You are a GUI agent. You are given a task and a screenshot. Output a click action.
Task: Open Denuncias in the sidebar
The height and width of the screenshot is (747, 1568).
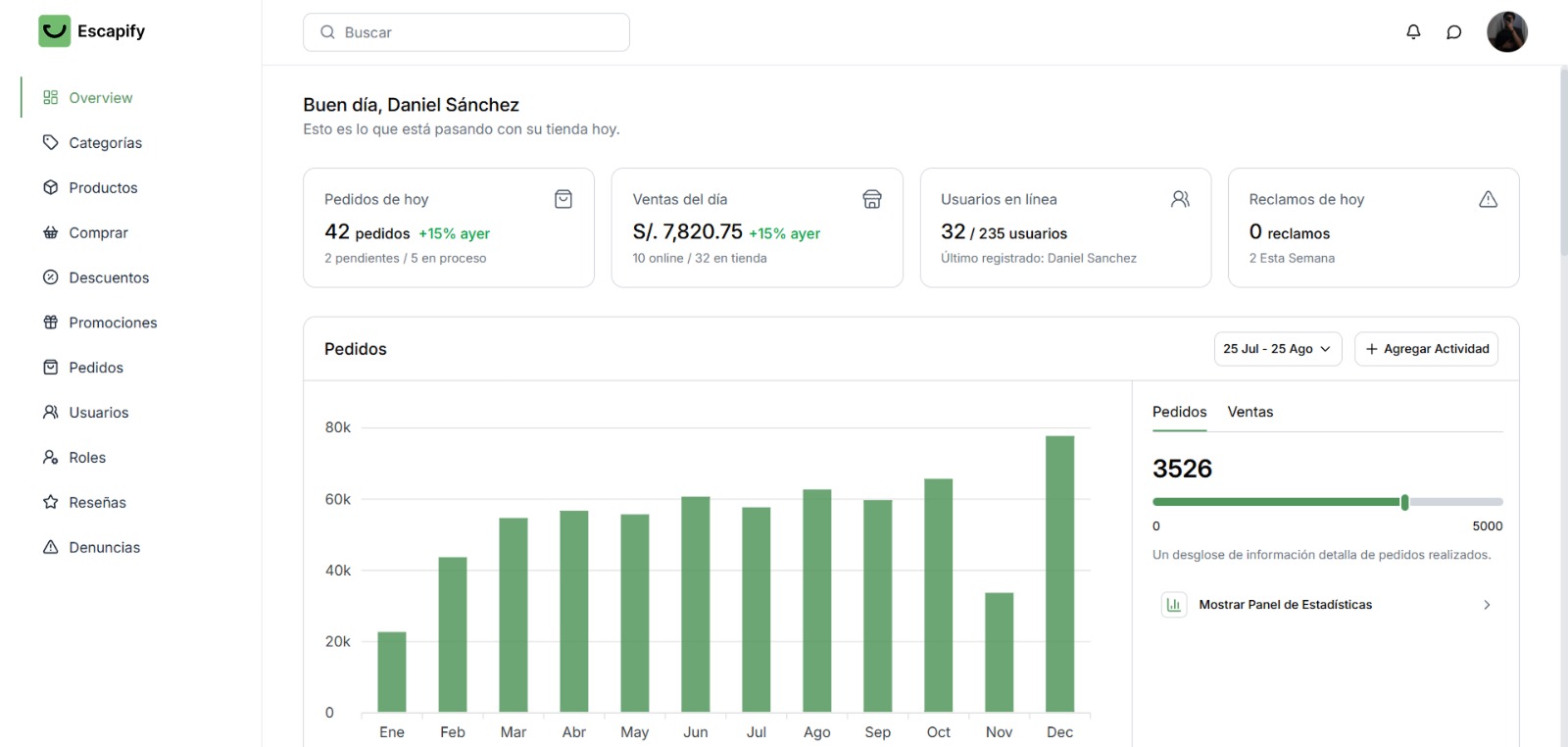pyautogui.click(x=104, y=547)
